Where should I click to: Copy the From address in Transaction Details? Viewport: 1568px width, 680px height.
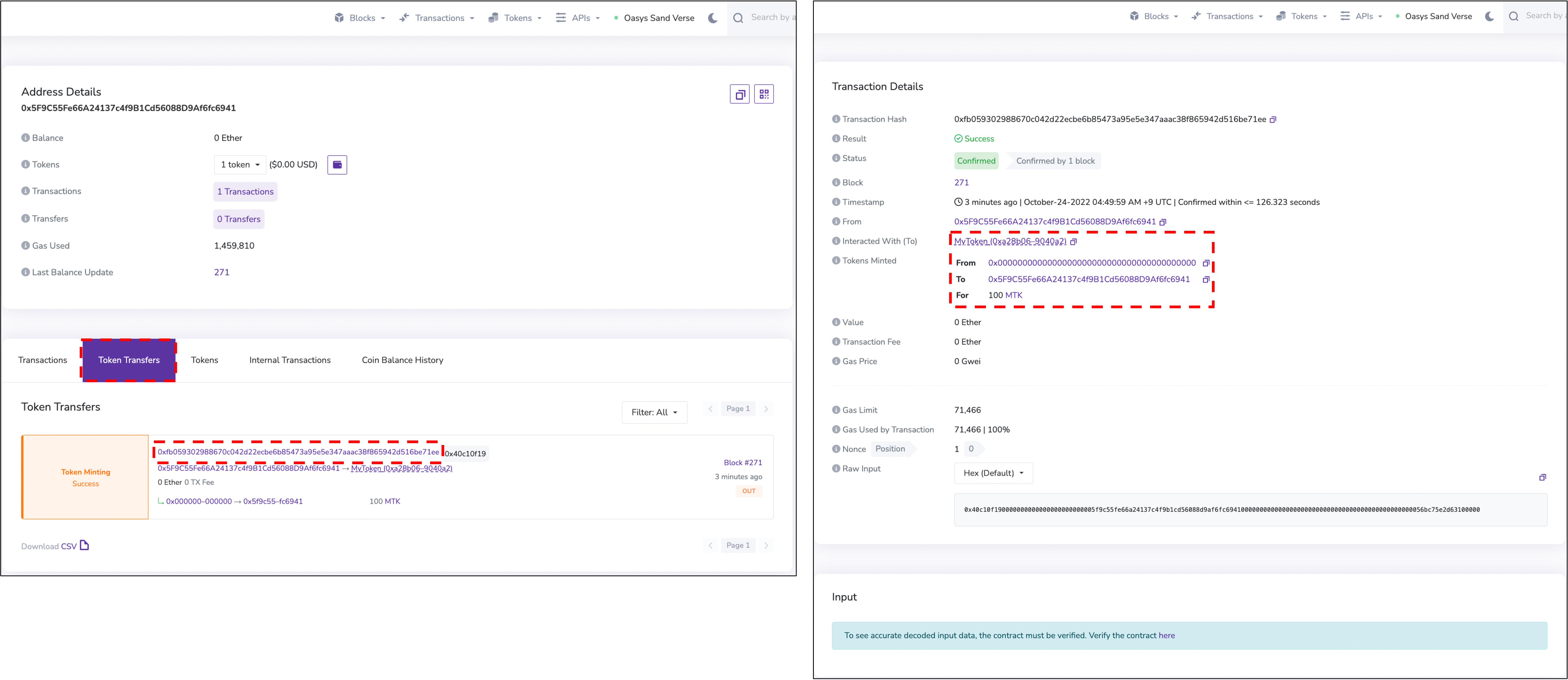[x=1163, y=222]
